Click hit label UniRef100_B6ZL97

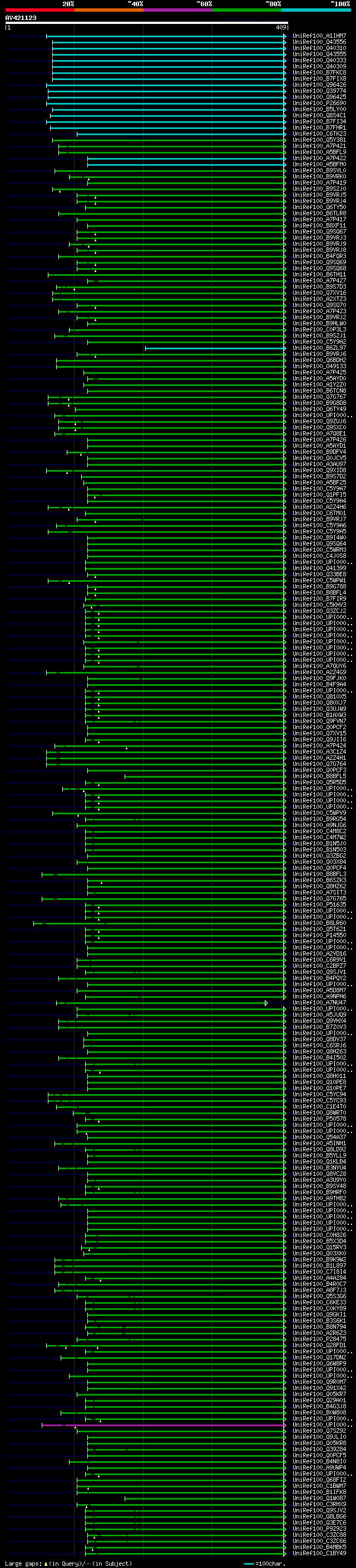pos(319,348)
